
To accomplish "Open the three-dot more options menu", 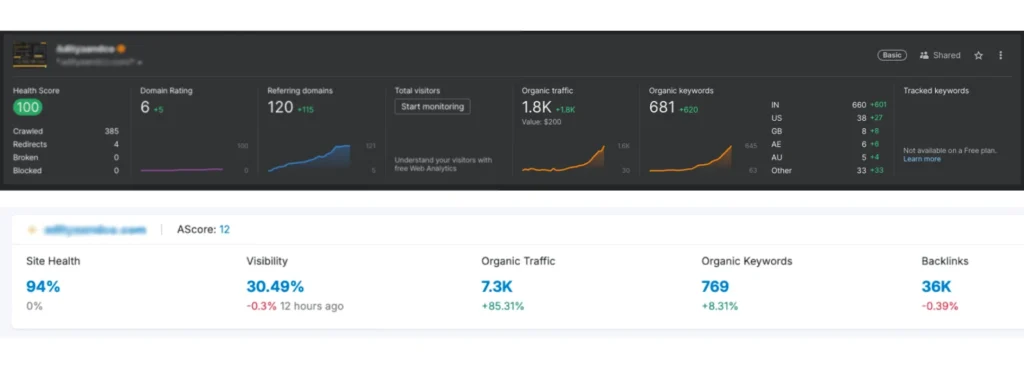I will click(x=1000, y=56).
